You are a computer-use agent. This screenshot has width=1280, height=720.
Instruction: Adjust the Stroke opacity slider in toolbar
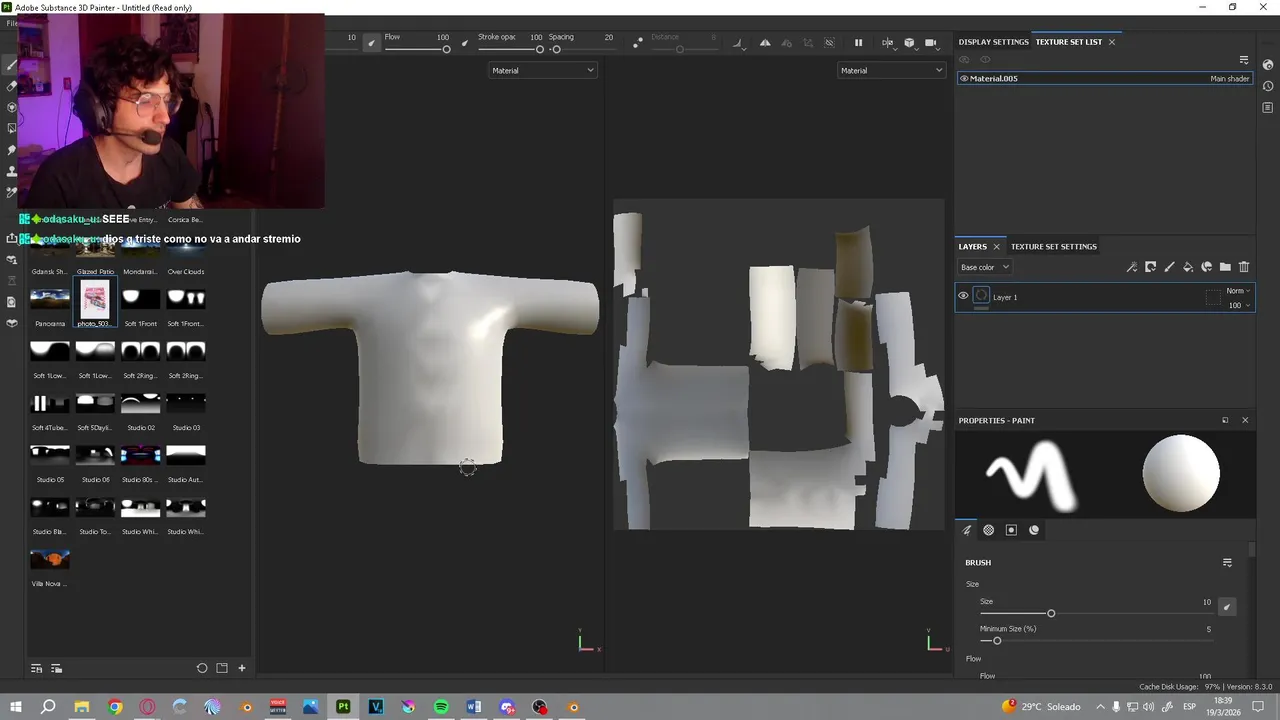(510, 49)
